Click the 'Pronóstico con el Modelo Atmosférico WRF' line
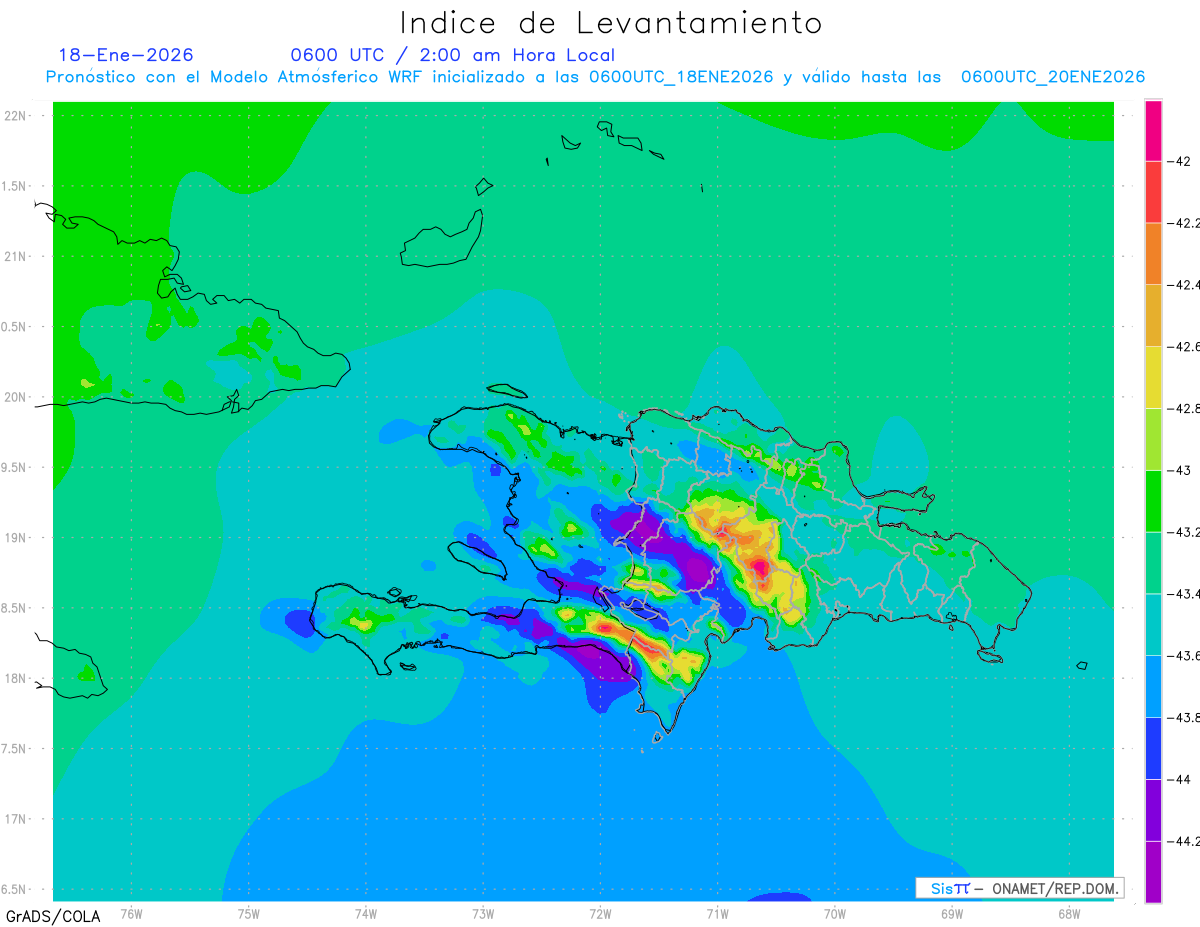1200x927 pixels. tap(595, 77)
